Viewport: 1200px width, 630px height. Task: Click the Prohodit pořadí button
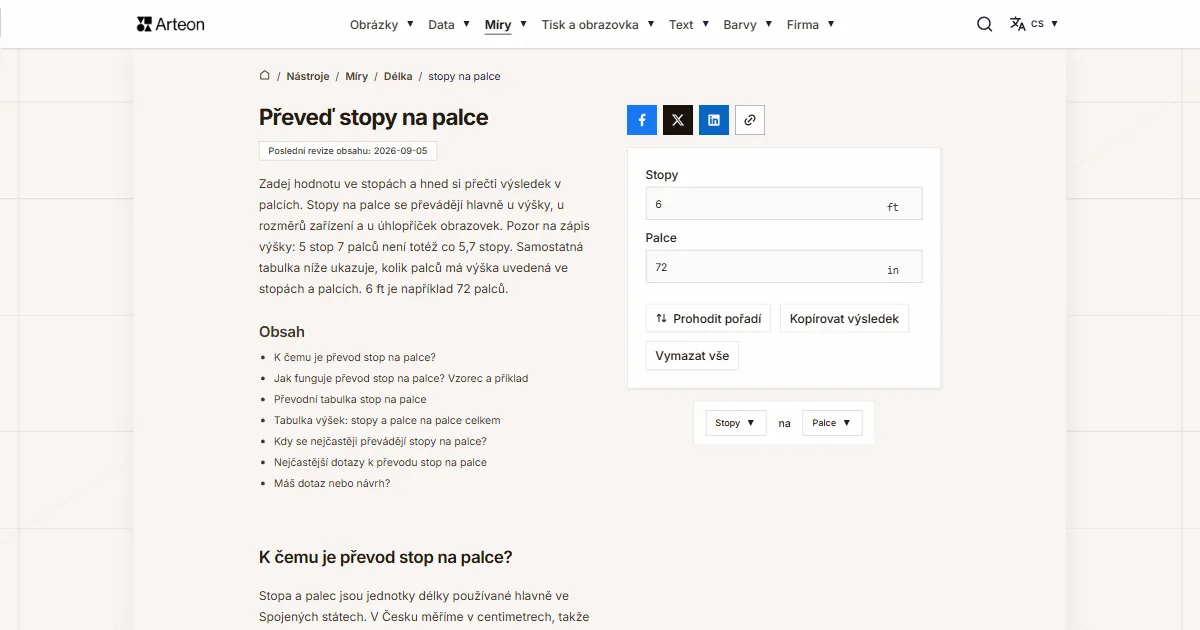[708, 319]
